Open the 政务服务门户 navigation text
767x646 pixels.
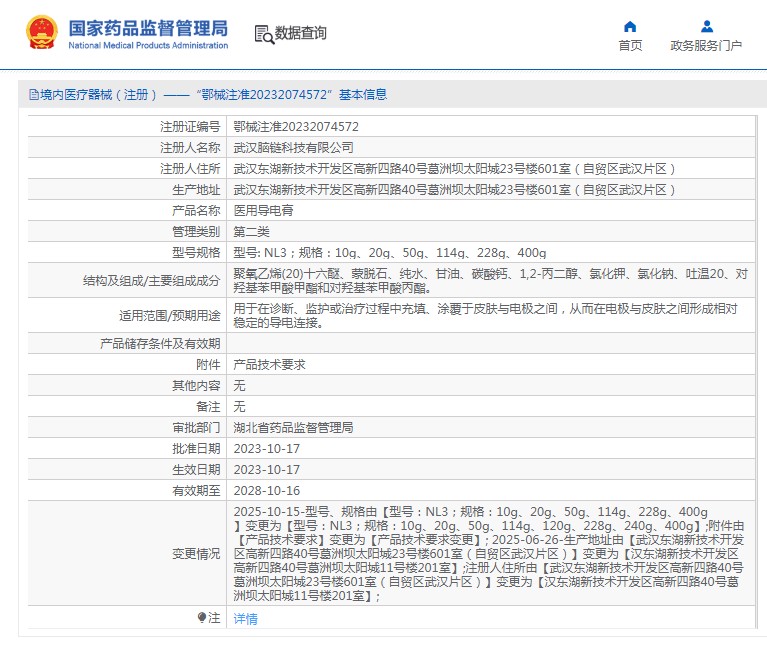coord(706,46)
